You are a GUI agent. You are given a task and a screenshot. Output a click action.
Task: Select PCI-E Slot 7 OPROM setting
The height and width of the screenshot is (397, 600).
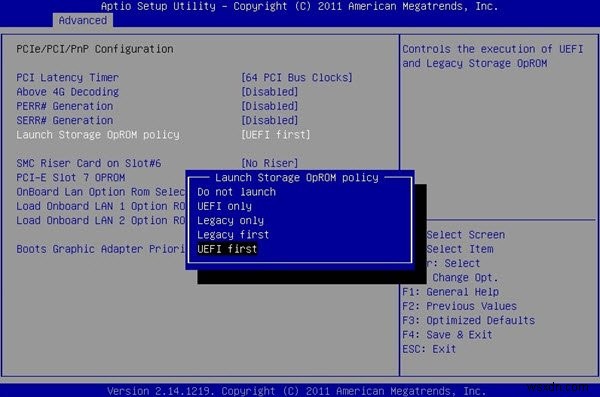[x=70, y=178]
